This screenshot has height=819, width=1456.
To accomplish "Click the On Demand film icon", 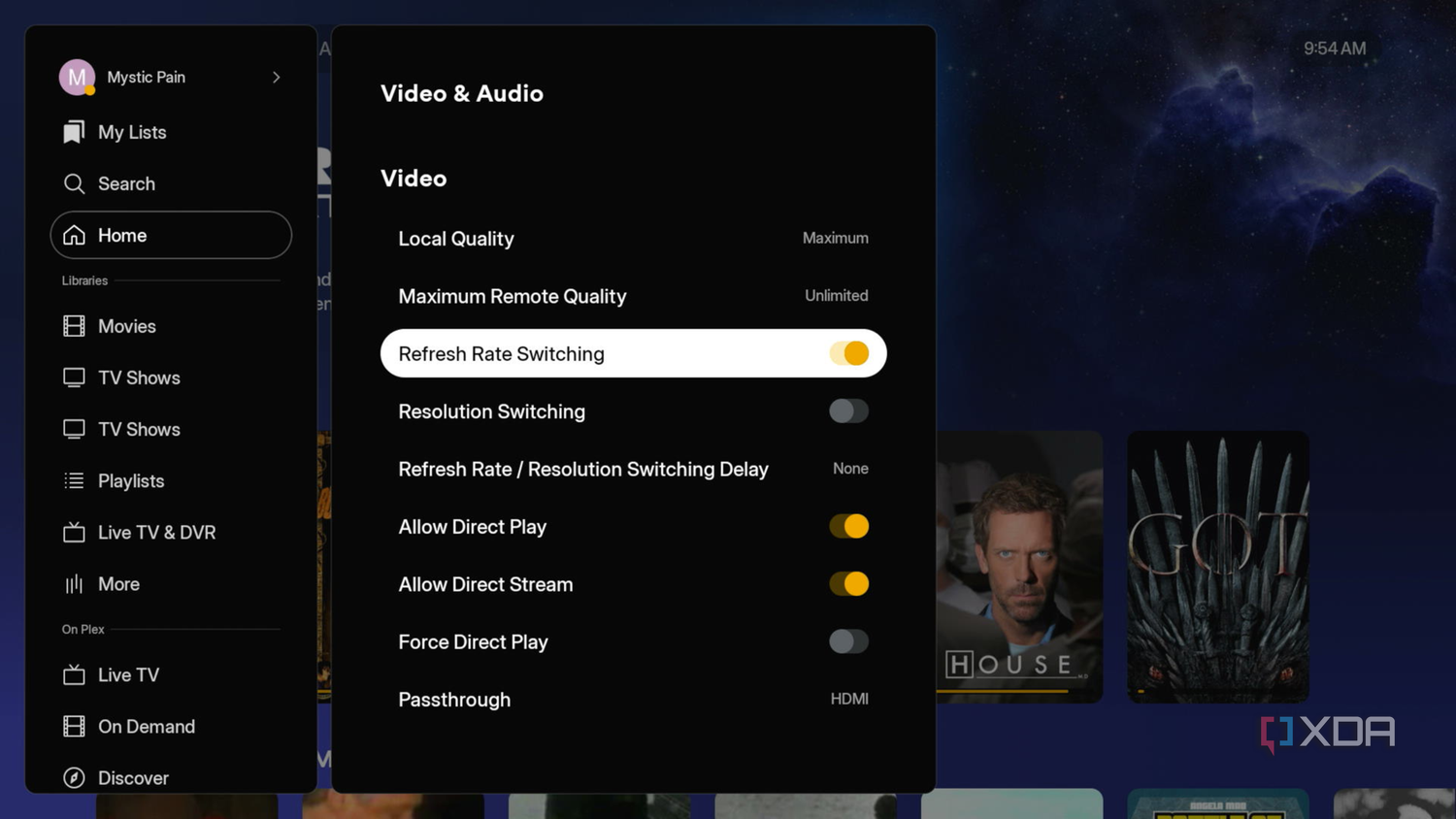I will point(74,726).
